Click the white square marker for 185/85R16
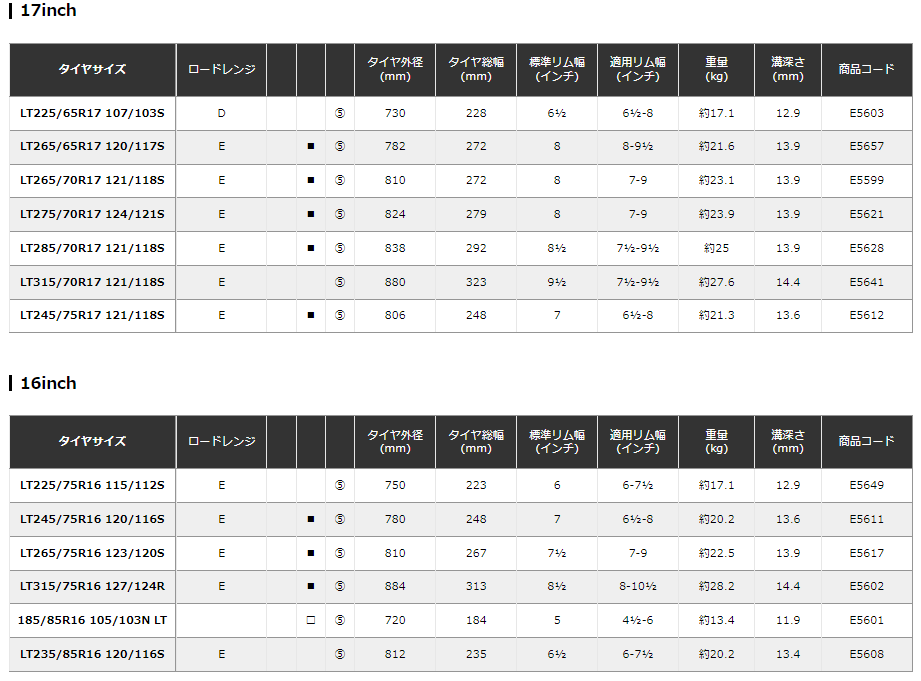The width and height of the screenshot is (921, 681). [x=311, y=621]
